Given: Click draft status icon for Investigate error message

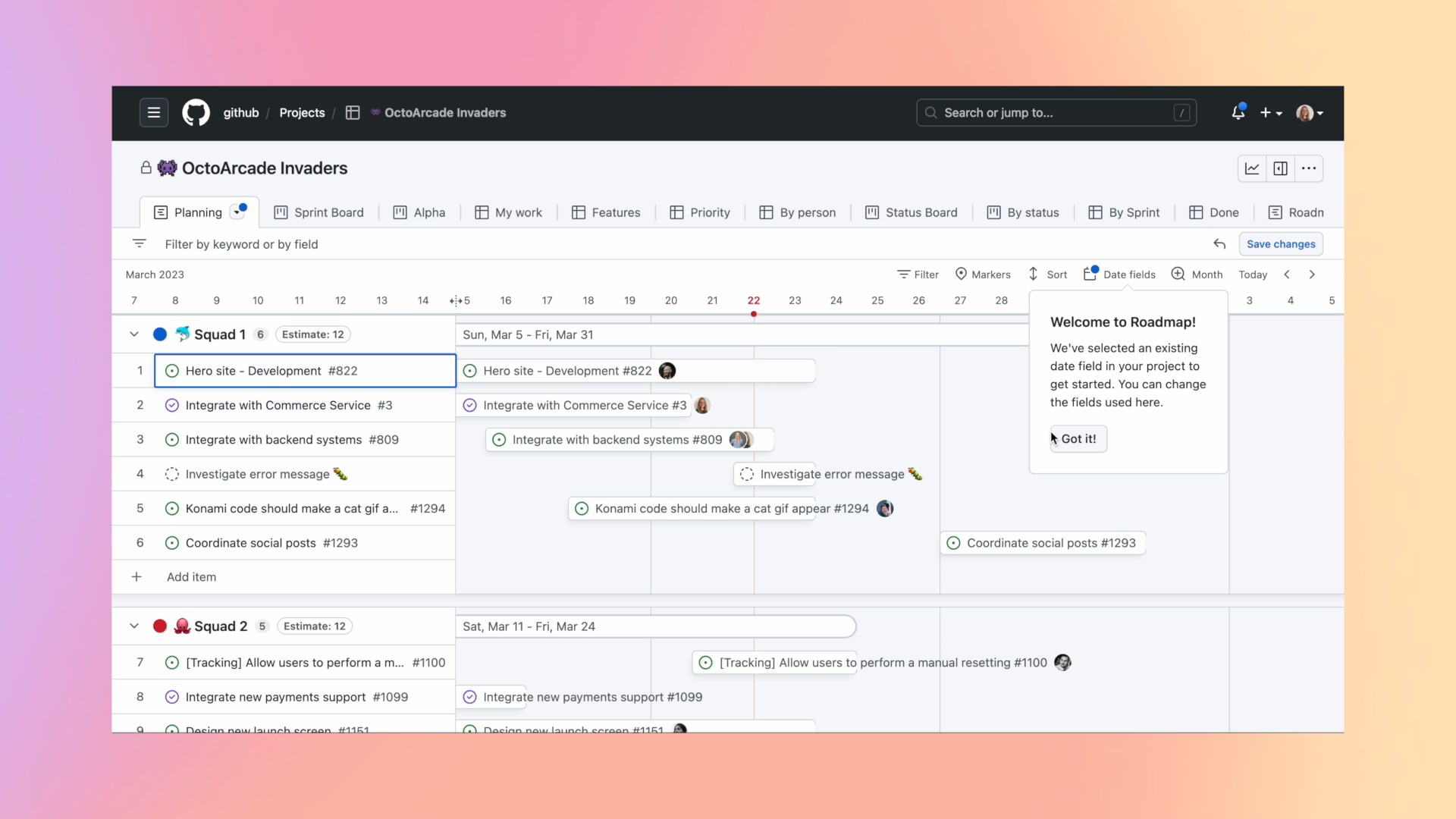Looking at the screenshot, I should point(172,474).
